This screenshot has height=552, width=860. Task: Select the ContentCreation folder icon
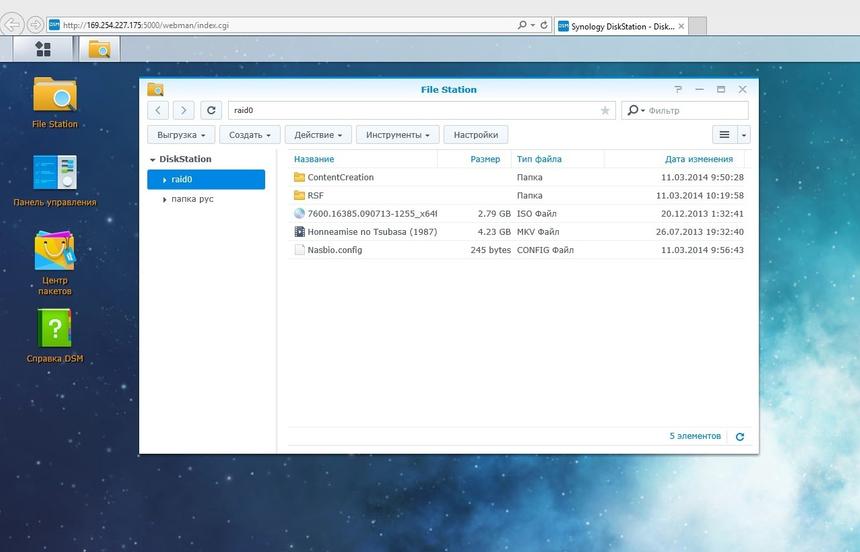pyautogui.click(x=299, y=177)
